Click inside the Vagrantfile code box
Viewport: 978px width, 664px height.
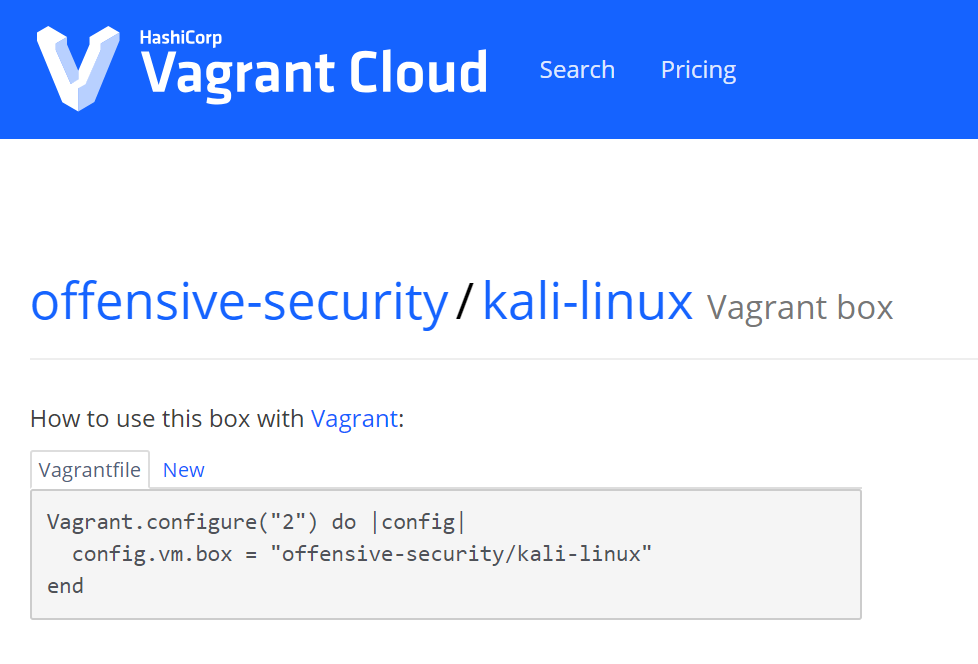(x=445, y=553)
